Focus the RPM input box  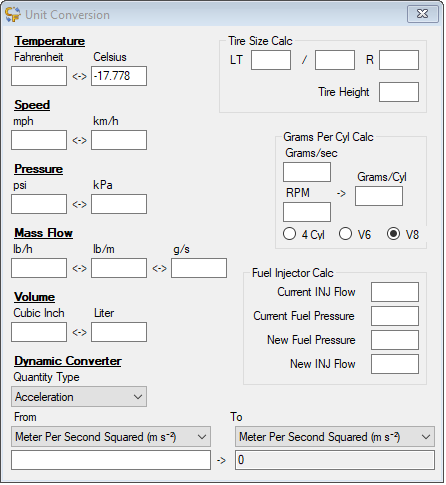click(307, 212)
